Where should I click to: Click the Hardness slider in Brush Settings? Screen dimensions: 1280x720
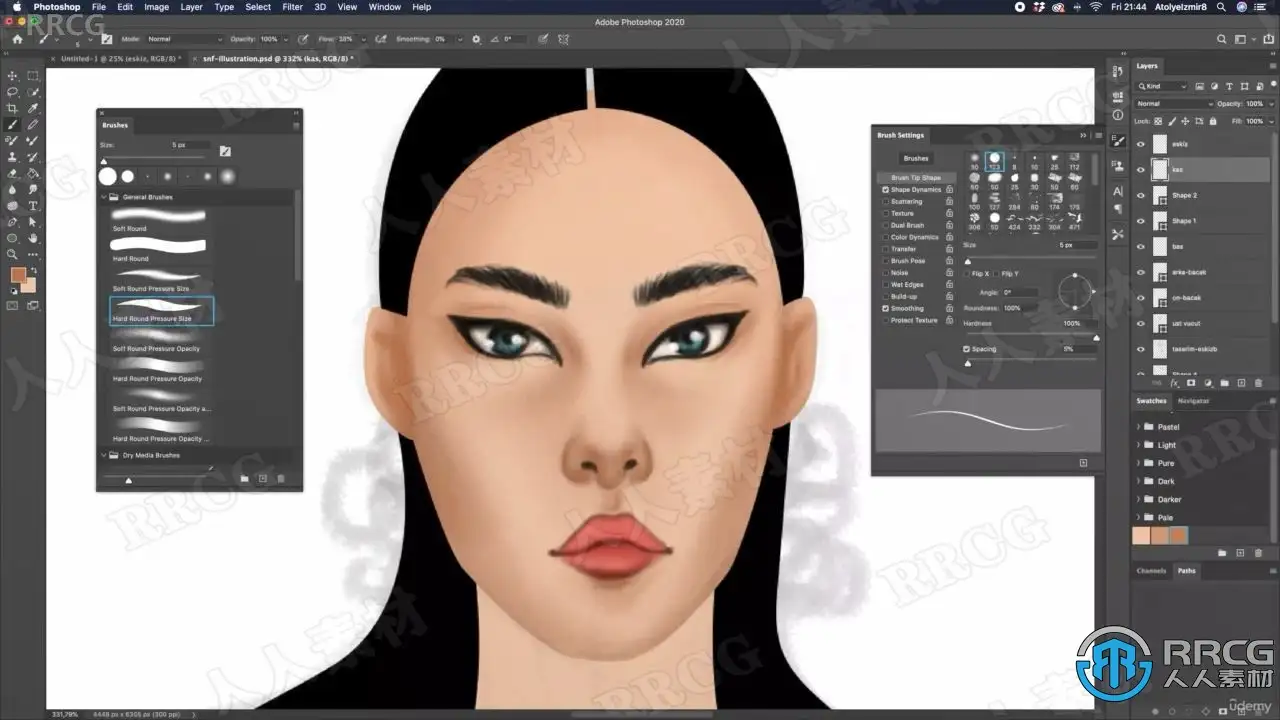point(1030,337)
